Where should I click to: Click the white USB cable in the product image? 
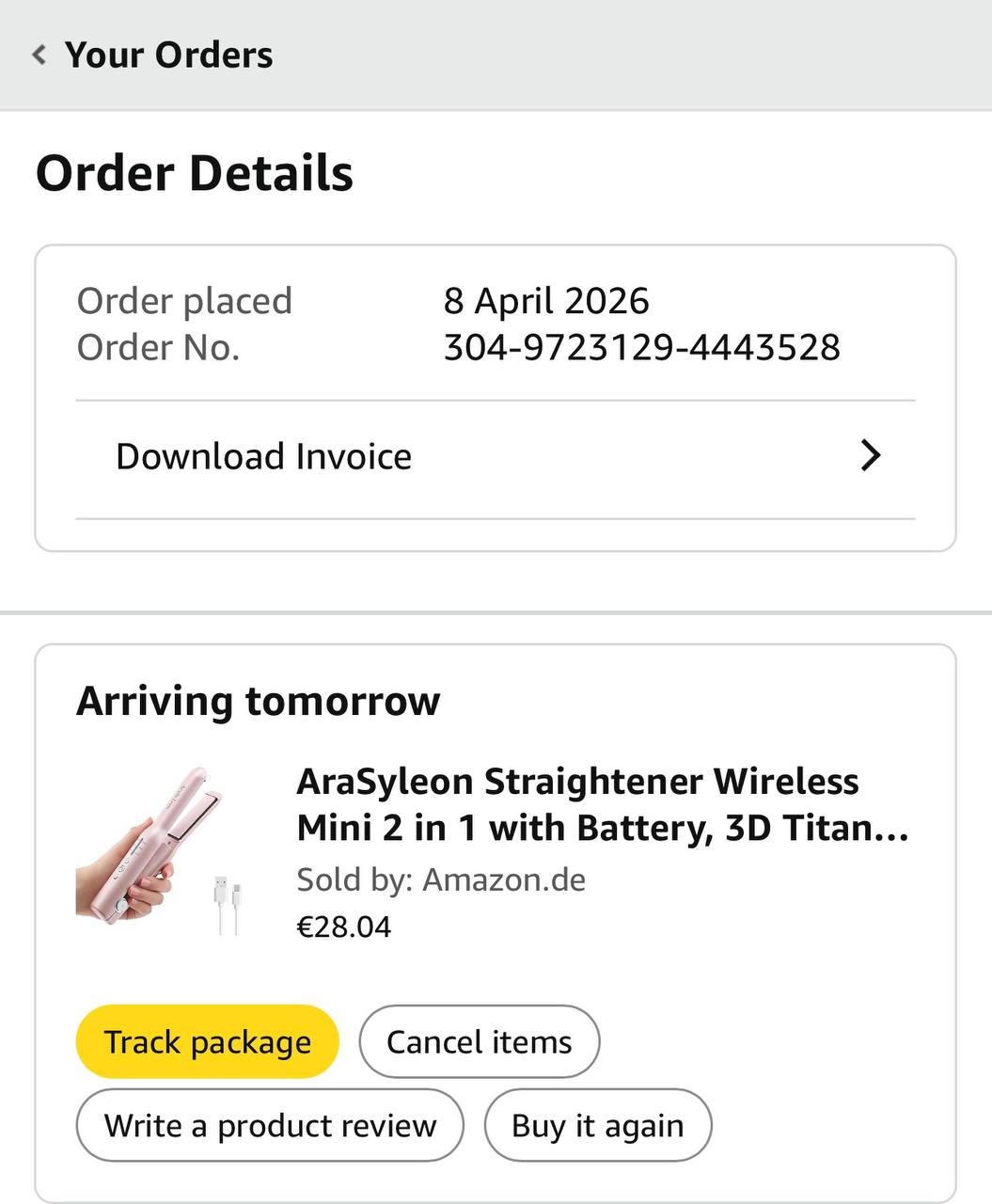point(228,905)
